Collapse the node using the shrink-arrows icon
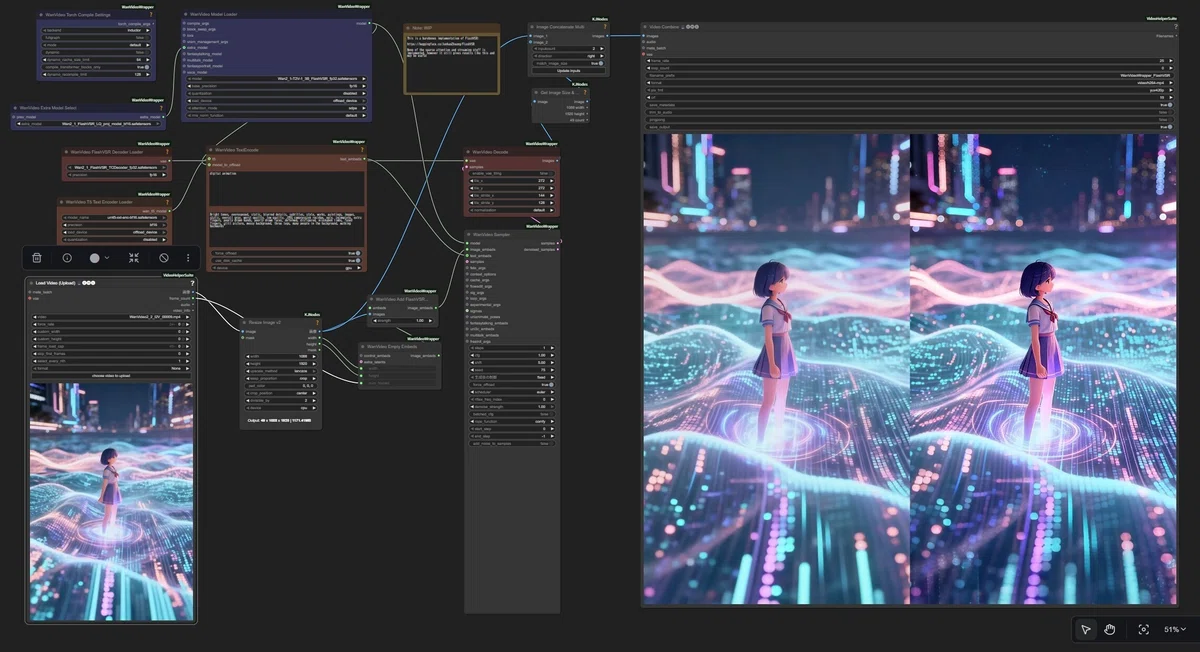 click(x=134, y=257)
